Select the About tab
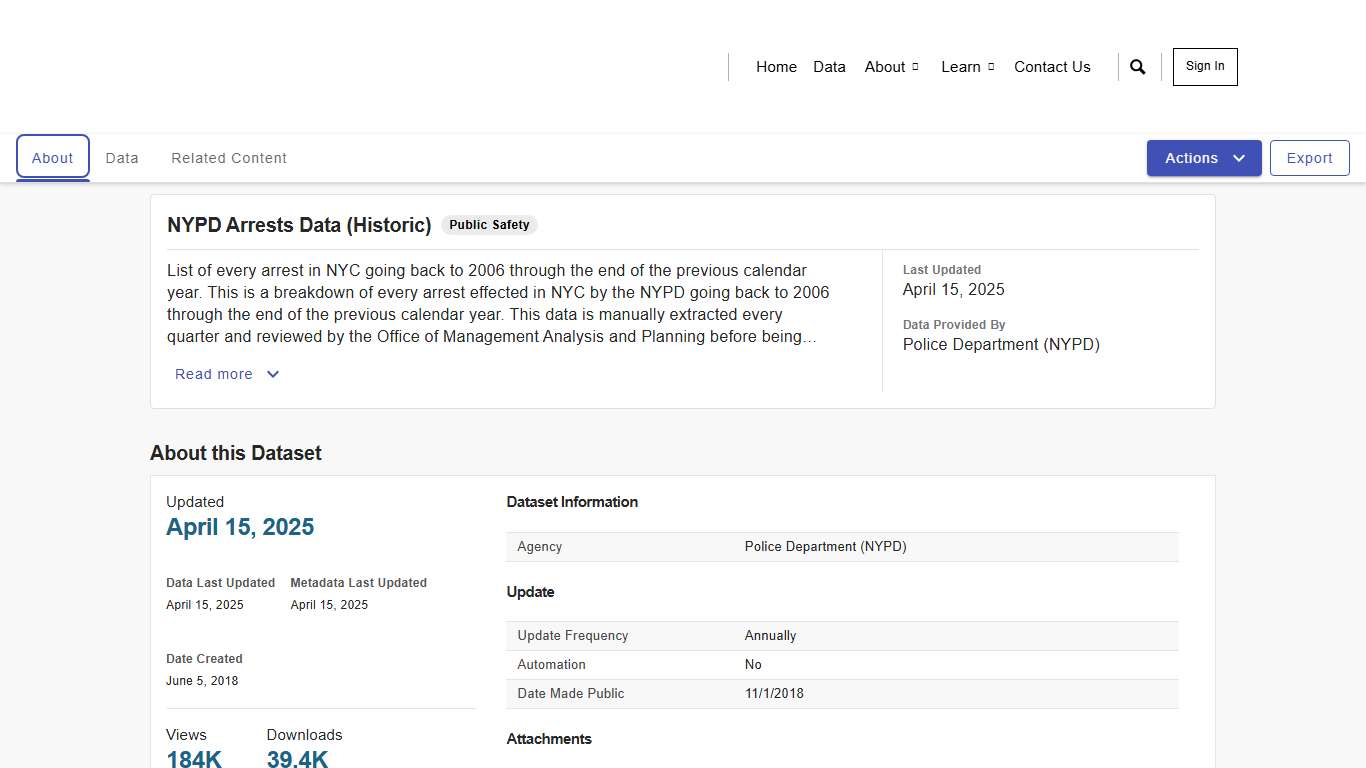This screenshot has width=1366, height=768. 52,157
